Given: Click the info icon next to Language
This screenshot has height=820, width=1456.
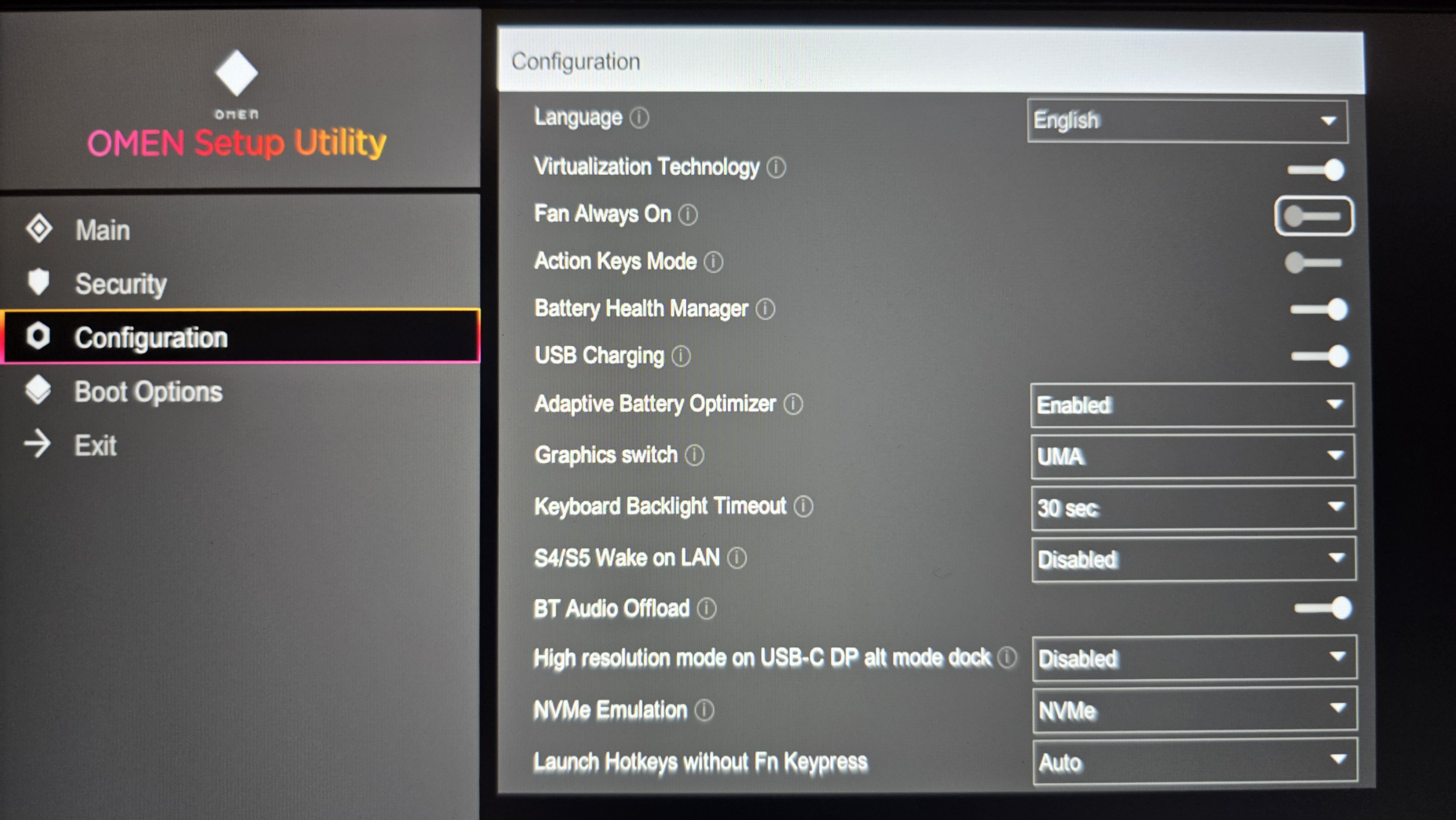Looking at the screenshot, I should click(x=639, y=118).
